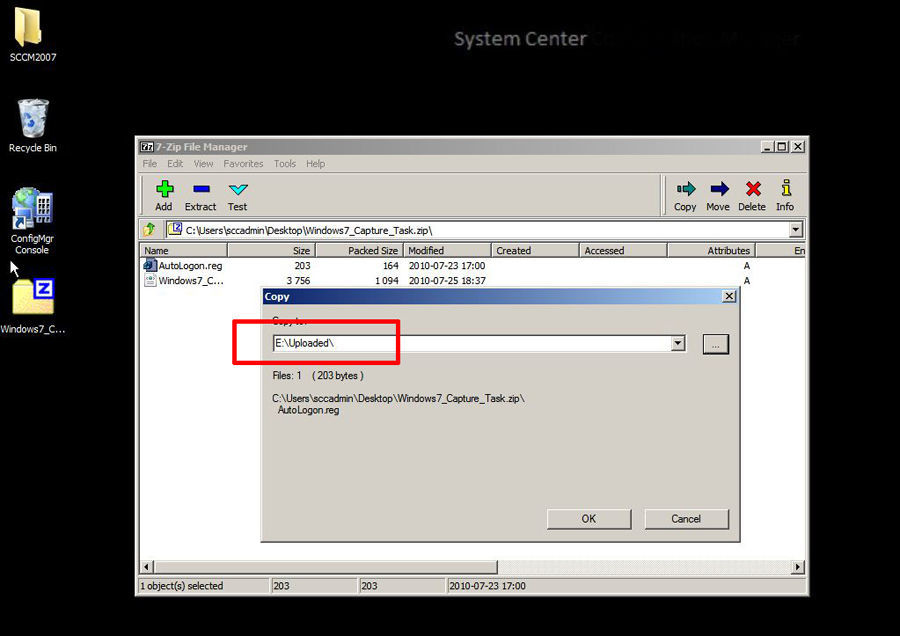This screenshot has height=636, width=900.
Task: Click the Add toolbar icon
Action: coord(164,189)
